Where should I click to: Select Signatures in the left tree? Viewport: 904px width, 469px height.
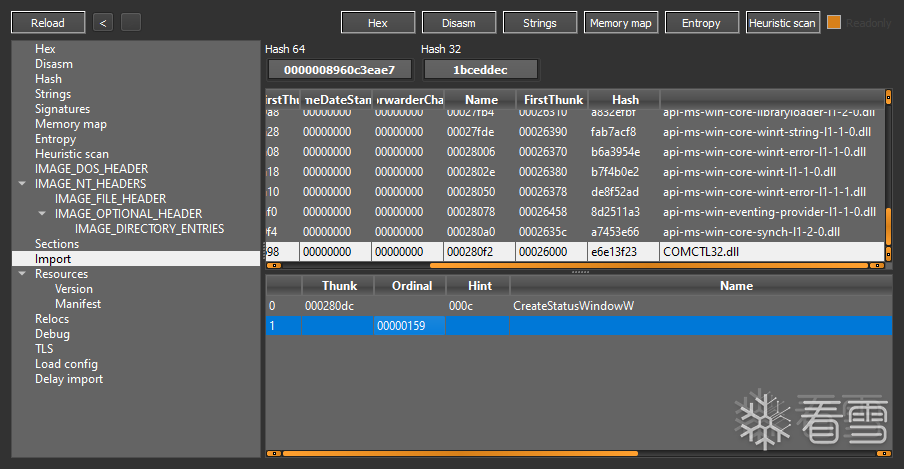click(62, 109)
